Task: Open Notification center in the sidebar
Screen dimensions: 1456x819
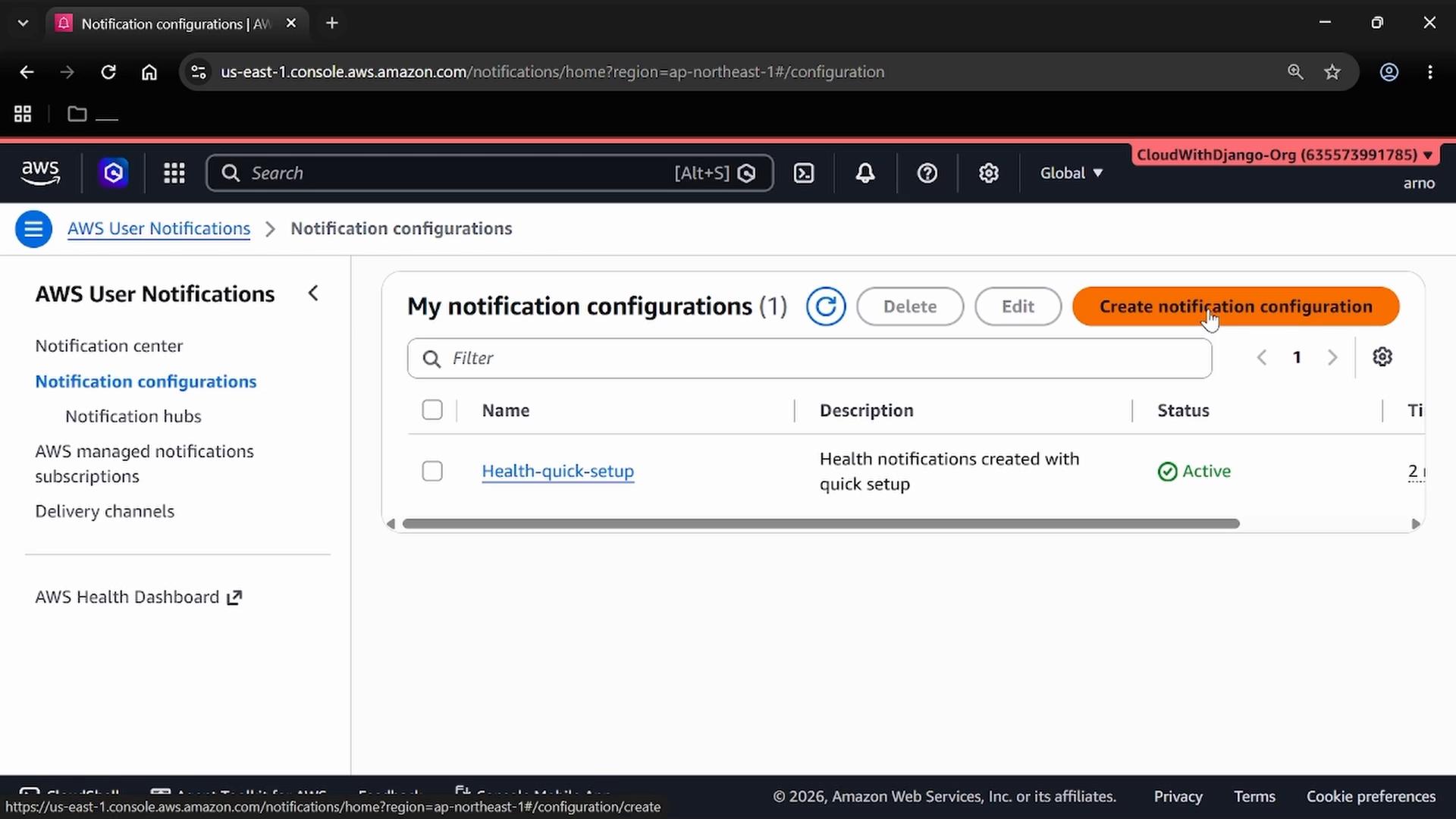Action: click(109, 346)
